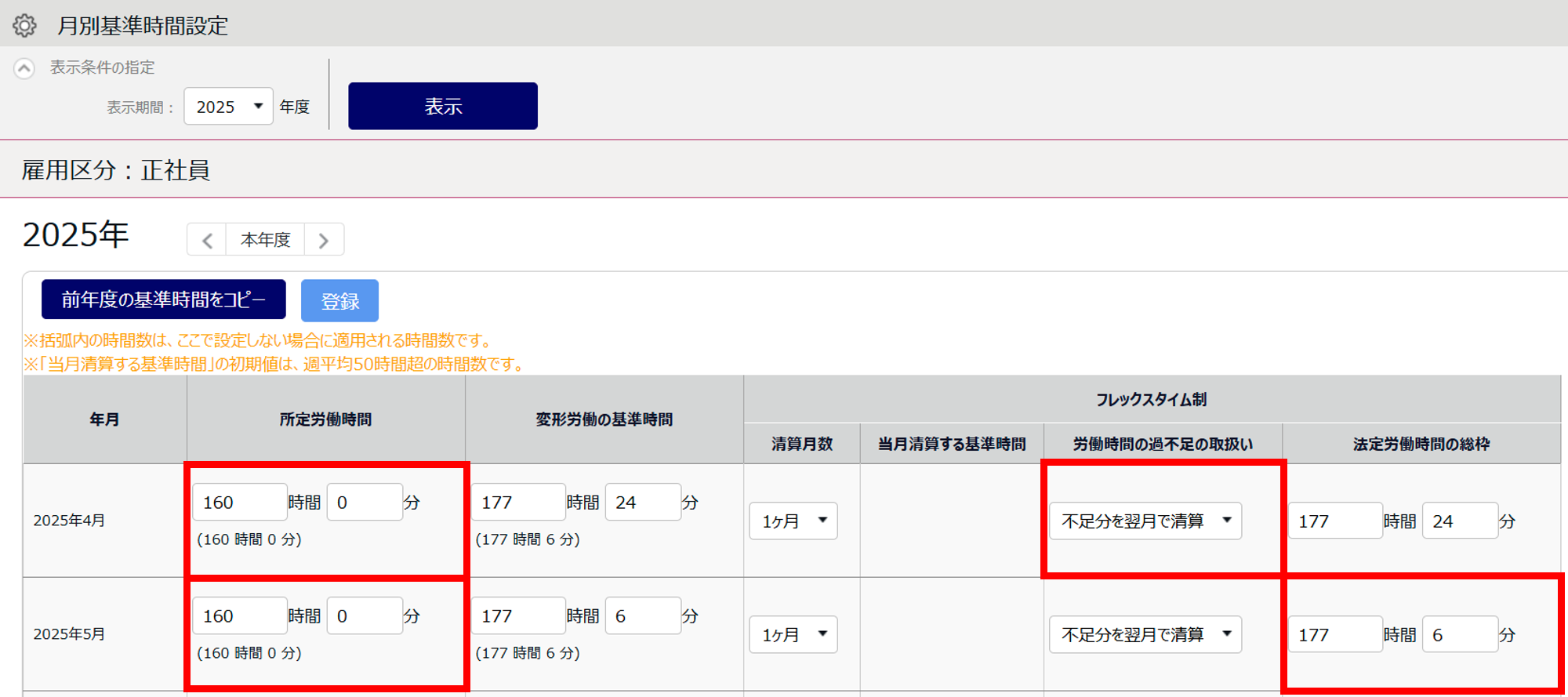The width and height of the screenshot is (1568, 697).
Task: Go to previous fiscal year arrow
Action: [207, 240]
